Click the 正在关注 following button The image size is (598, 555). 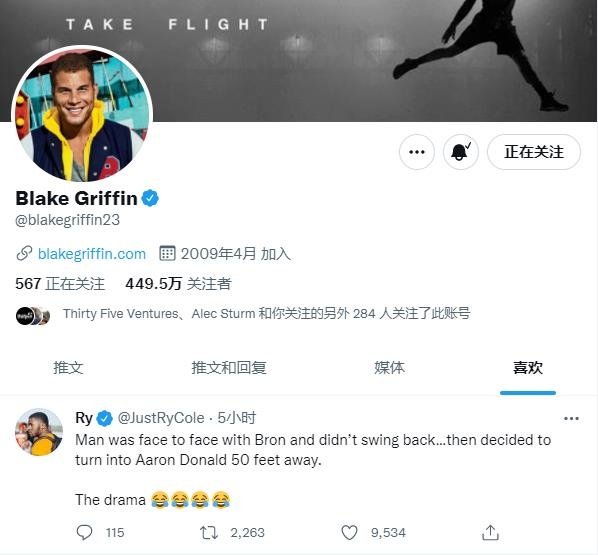[x=534, y=152]
